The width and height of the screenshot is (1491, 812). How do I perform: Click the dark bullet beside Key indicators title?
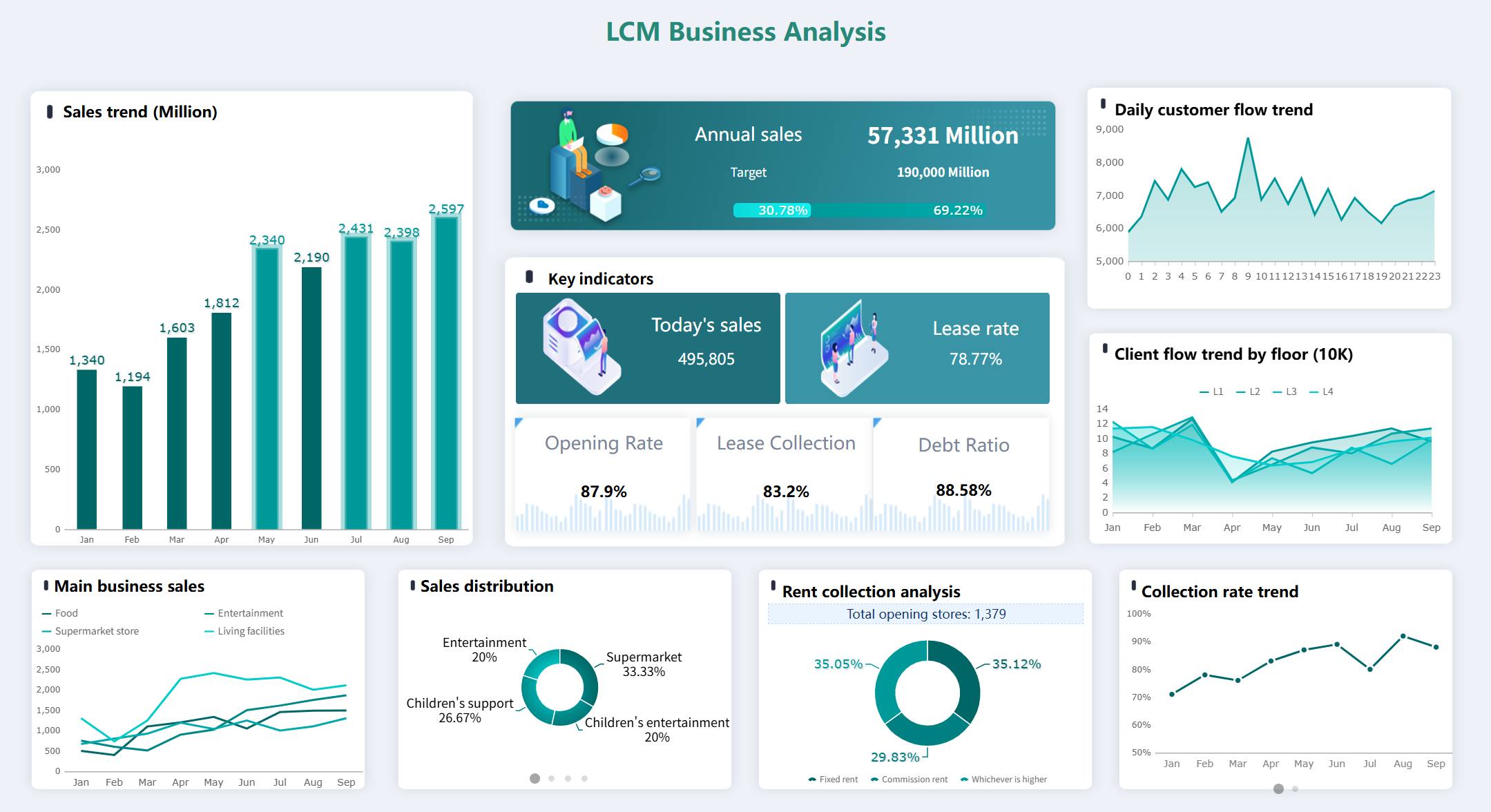(x=529, y=277)
